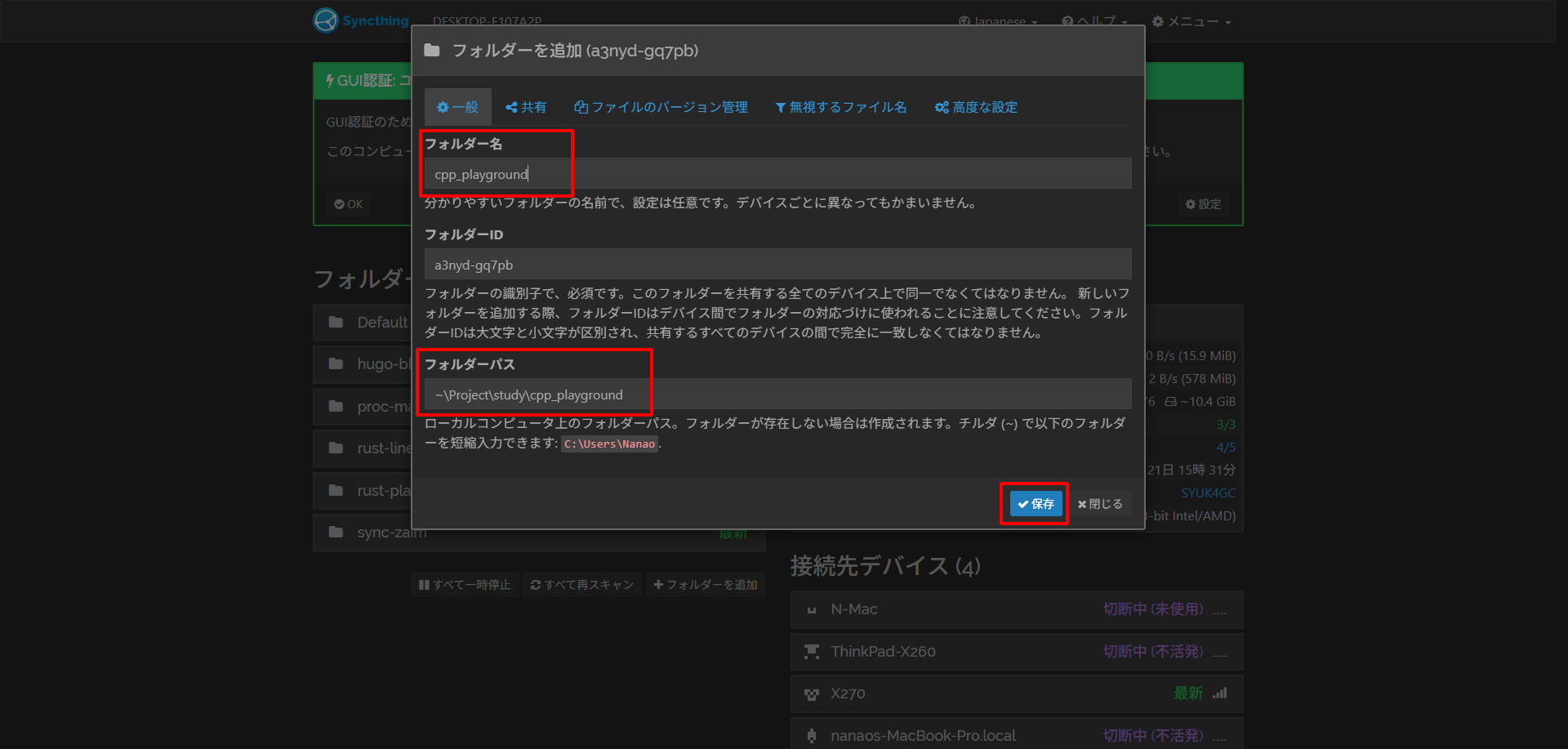Click the フォルダーパス input field

click(x=777, y=395)
